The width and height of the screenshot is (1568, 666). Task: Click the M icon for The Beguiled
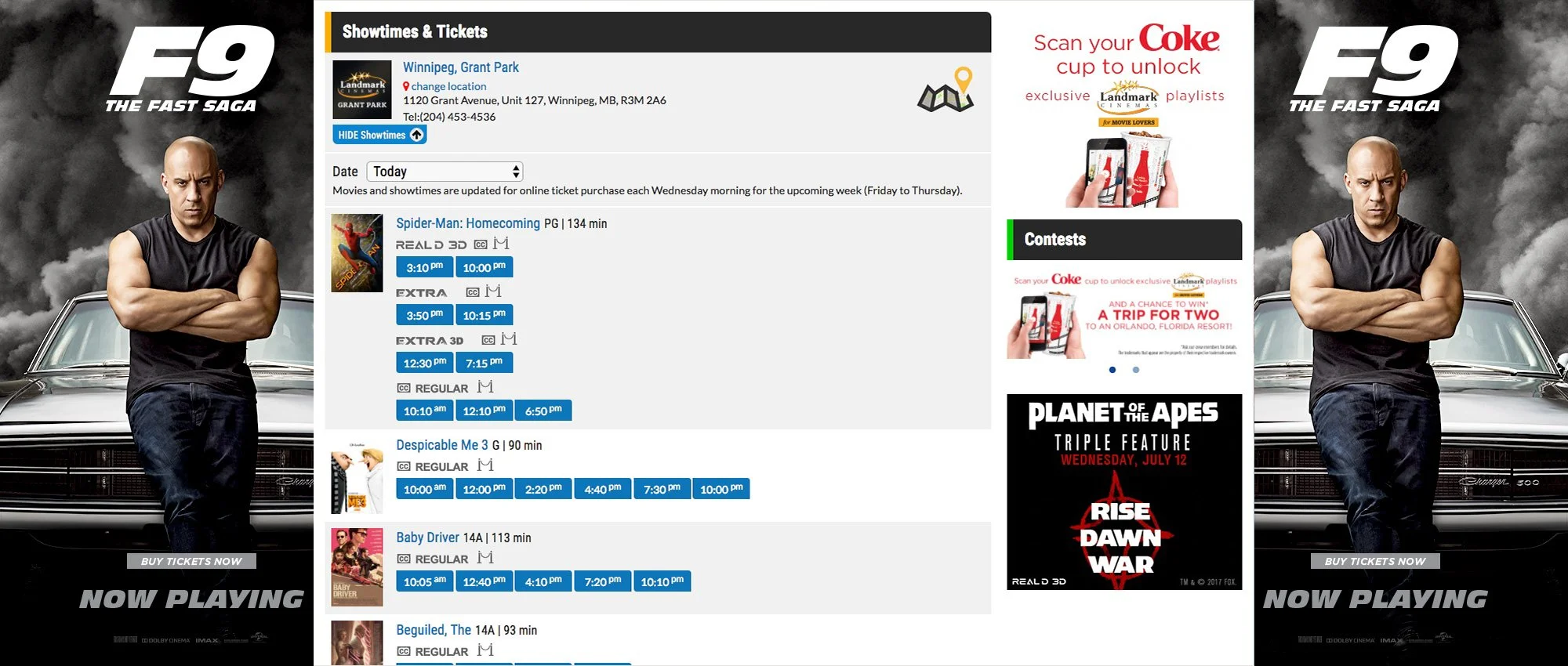485,650
